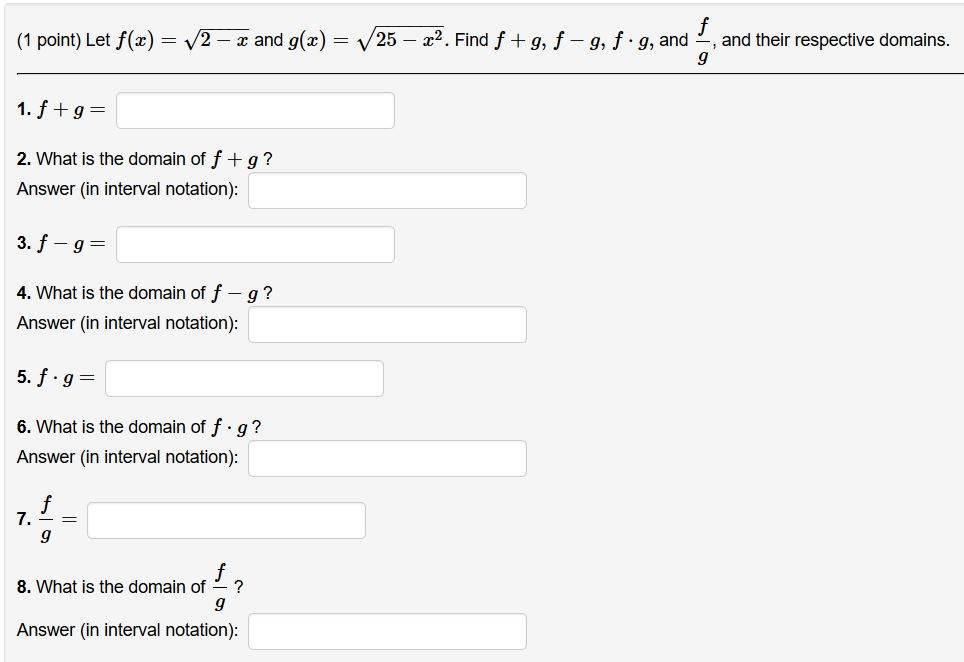Focus the empty box beside question 5

(x=243, y=378)
